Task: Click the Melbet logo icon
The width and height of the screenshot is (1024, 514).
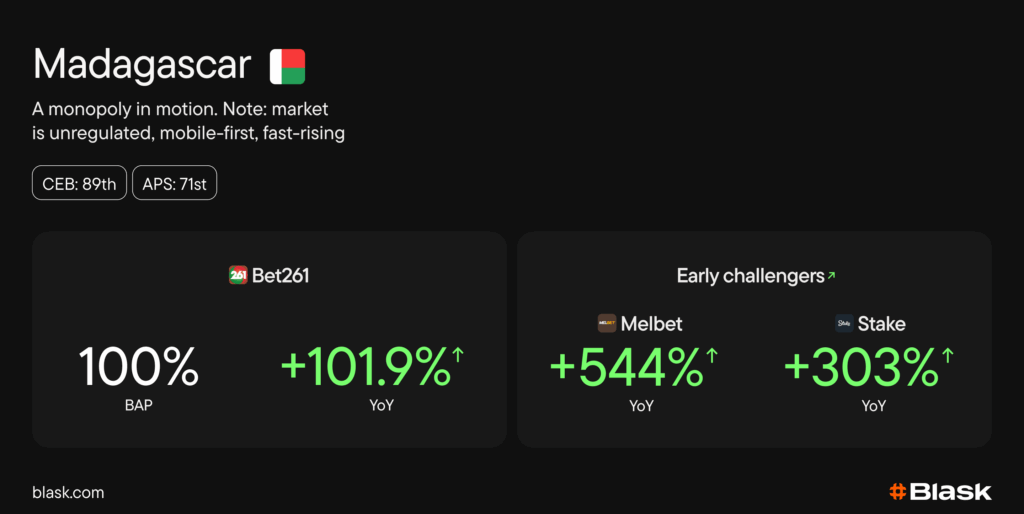Action: pos(607,323)
